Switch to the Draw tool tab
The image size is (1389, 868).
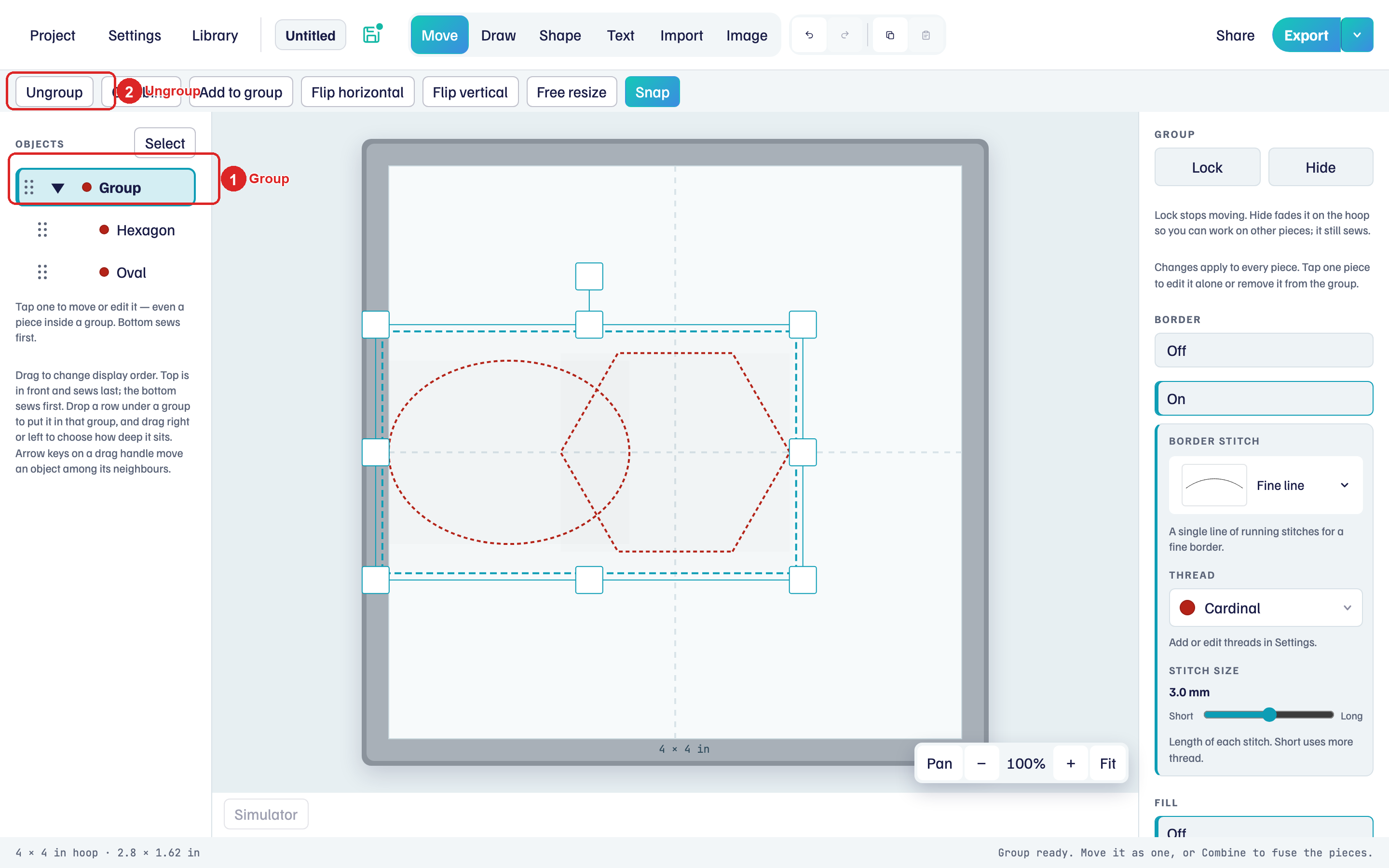pos(498,35)
